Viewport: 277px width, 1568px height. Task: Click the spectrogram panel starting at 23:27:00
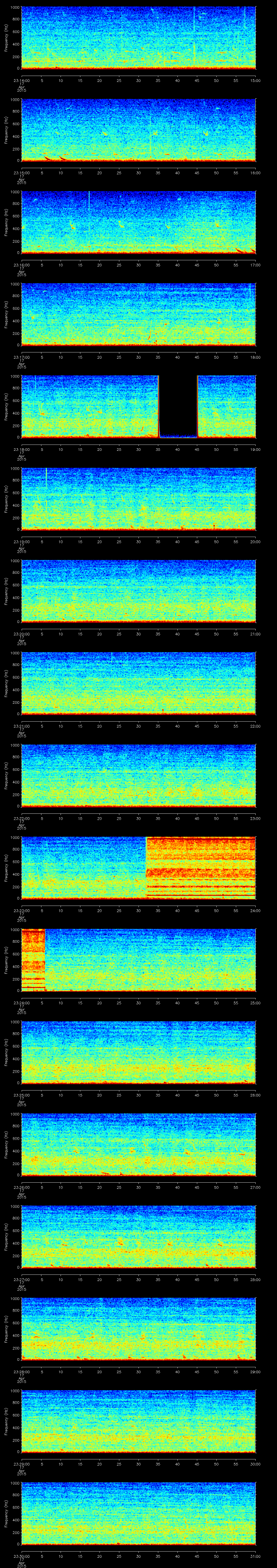[138, 1237]
